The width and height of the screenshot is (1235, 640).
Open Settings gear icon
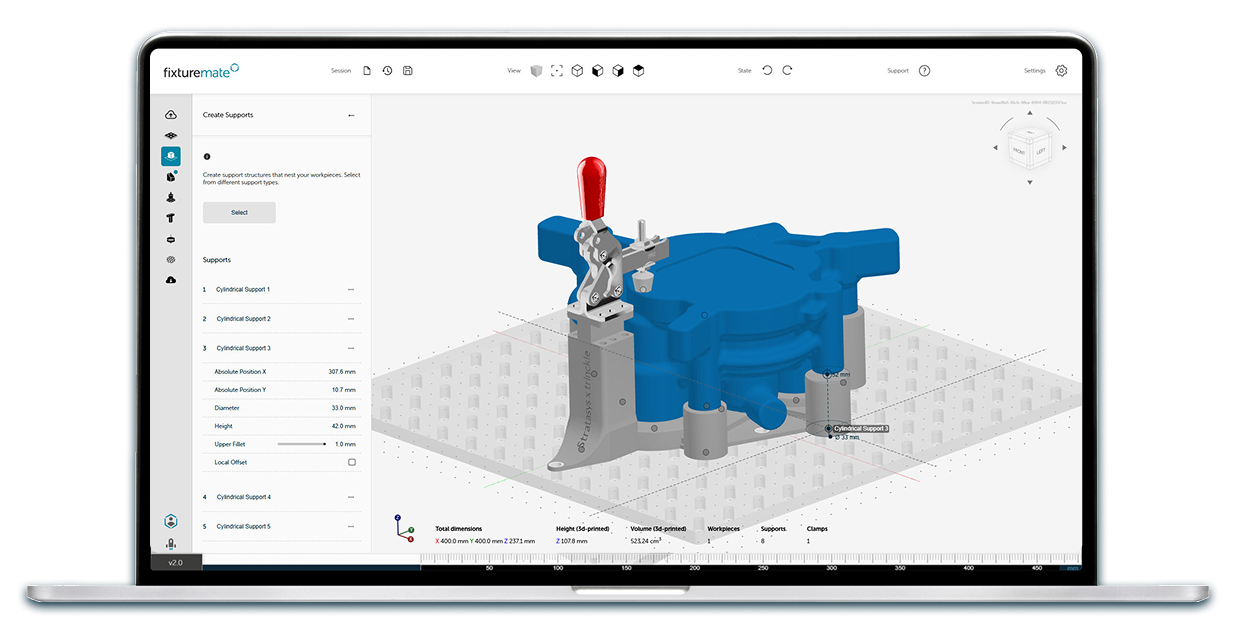point(1061,71)
